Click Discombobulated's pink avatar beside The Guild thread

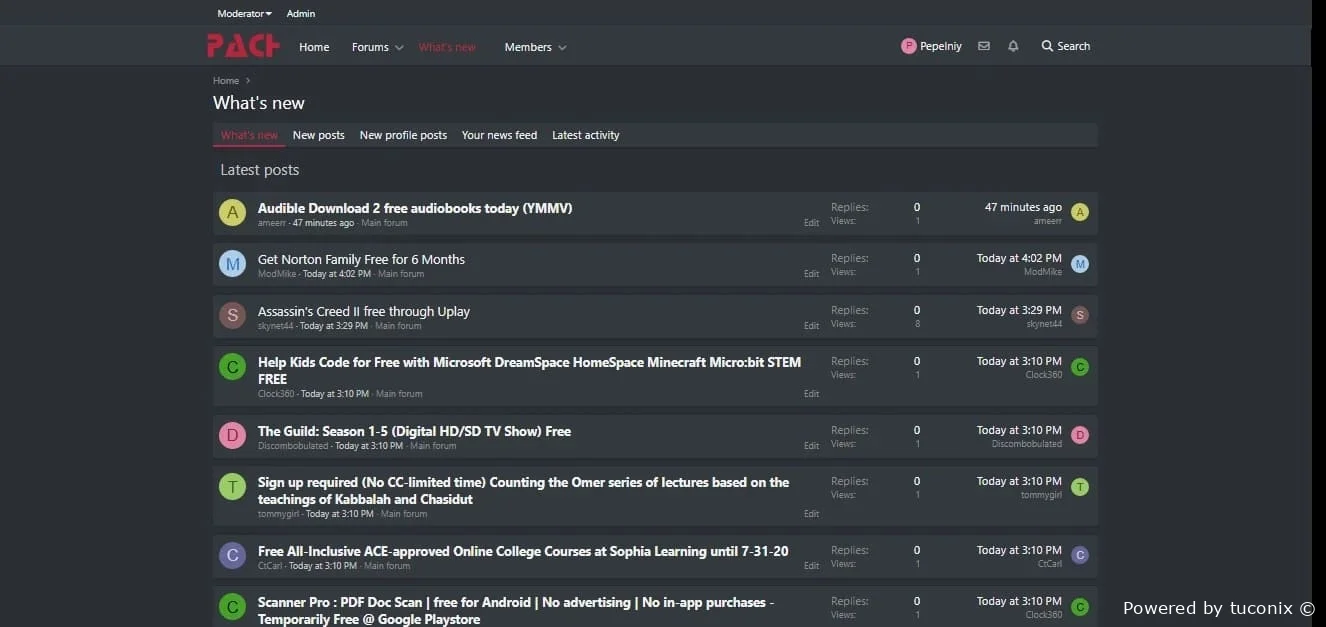[232, 436]
